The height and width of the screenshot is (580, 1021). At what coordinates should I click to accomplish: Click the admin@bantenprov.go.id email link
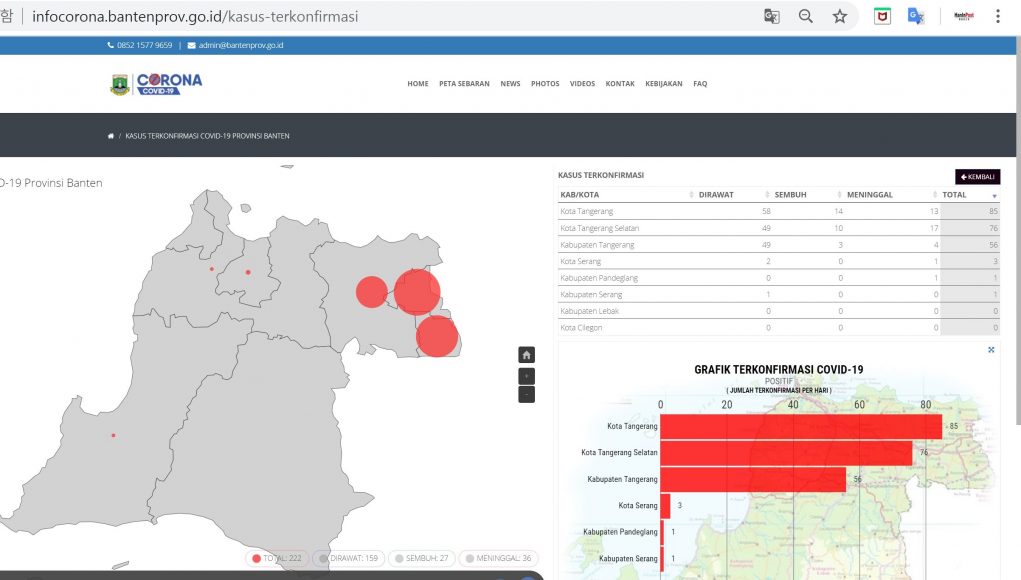click(x=240, y=45)
